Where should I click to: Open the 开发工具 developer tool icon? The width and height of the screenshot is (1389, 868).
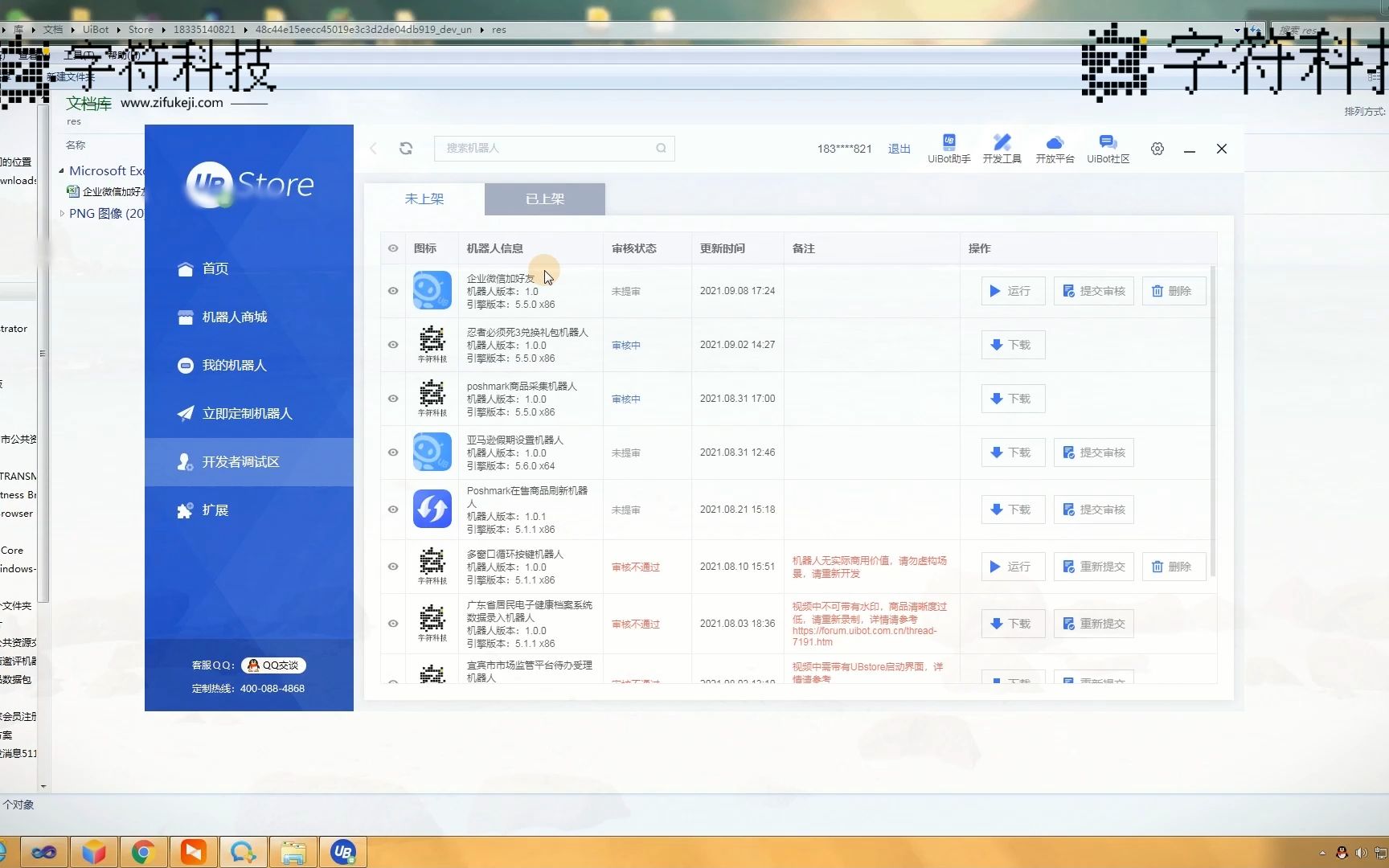[1002, 149]
